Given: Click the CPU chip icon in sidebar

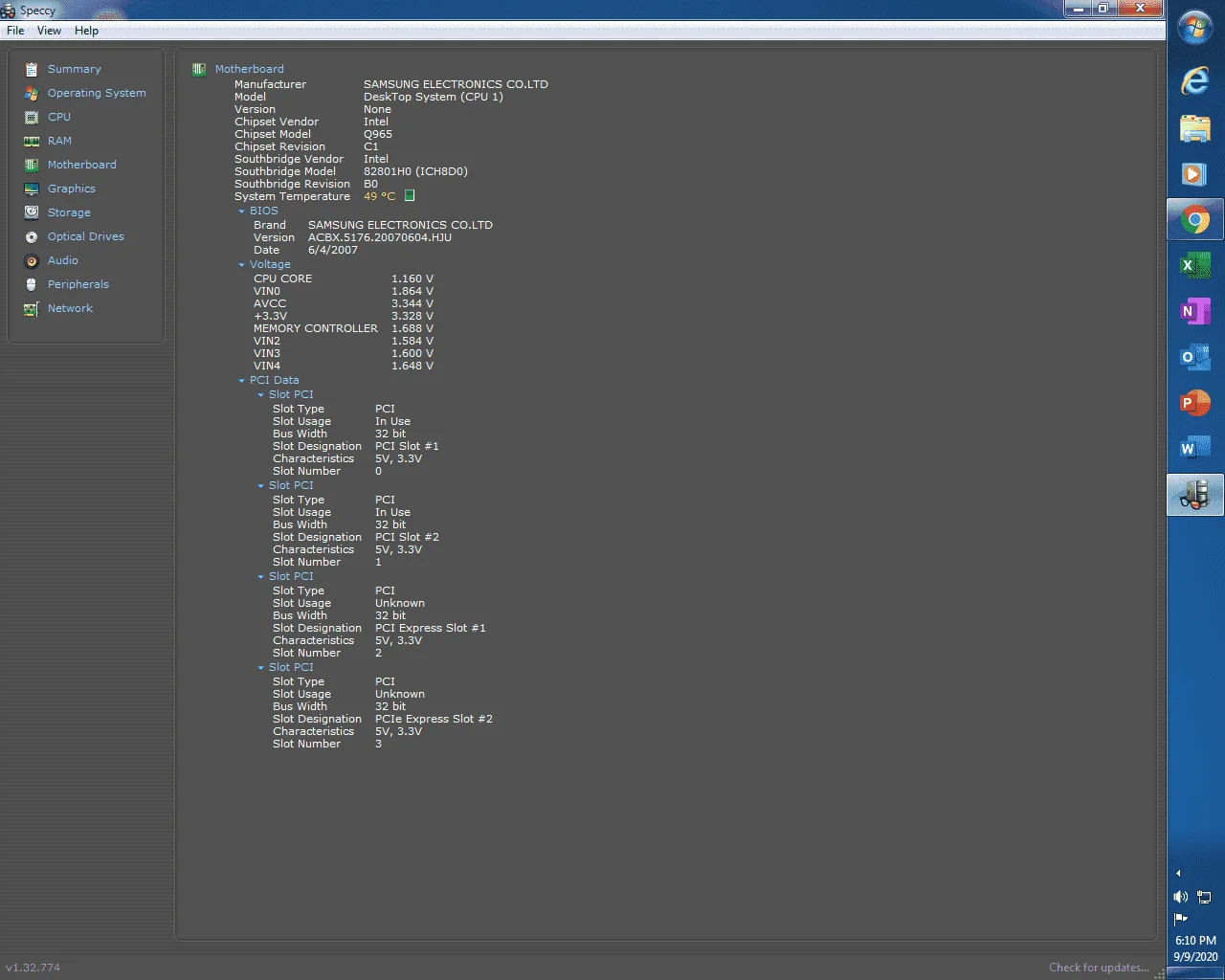Looking at the screenshot, I should point(32,117).
